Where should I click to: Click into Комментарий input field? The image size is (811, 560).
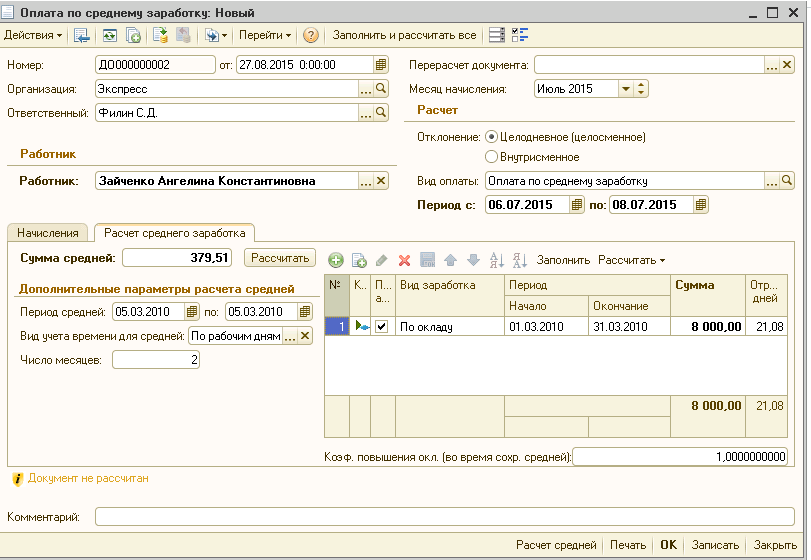(445, 517)
